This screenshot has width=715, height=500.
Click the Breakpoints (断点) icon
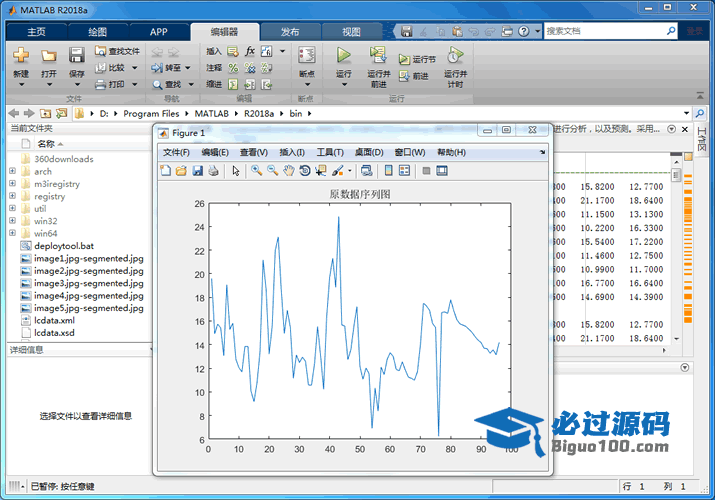307,55
